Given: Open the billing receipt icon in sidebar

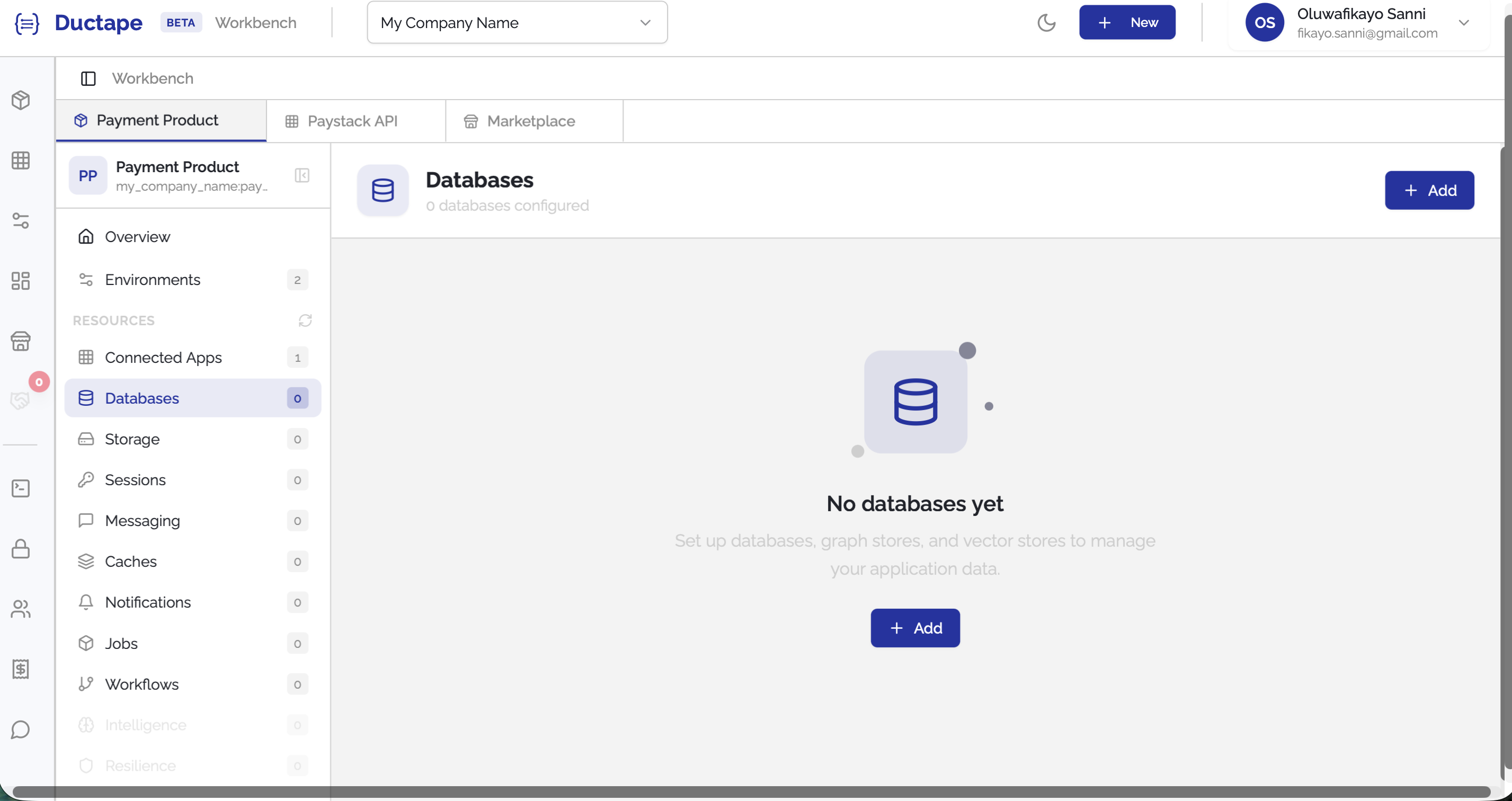Looking at the screenshot, I should [x=21, y=669].
